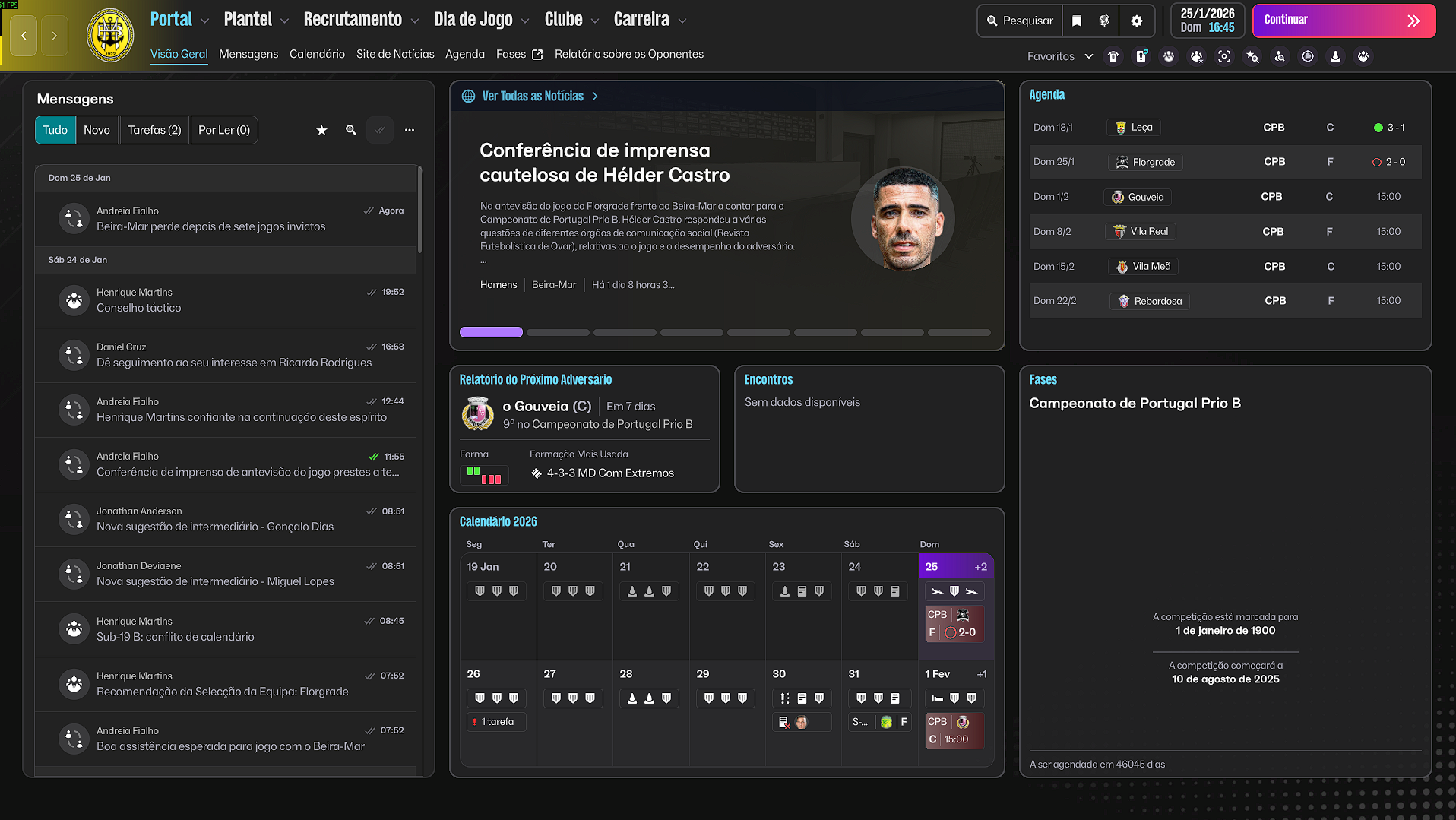Click the star search scouting shortcut icon
This screenshot has height=820, width=1456.
click(x=1252, y=56)
